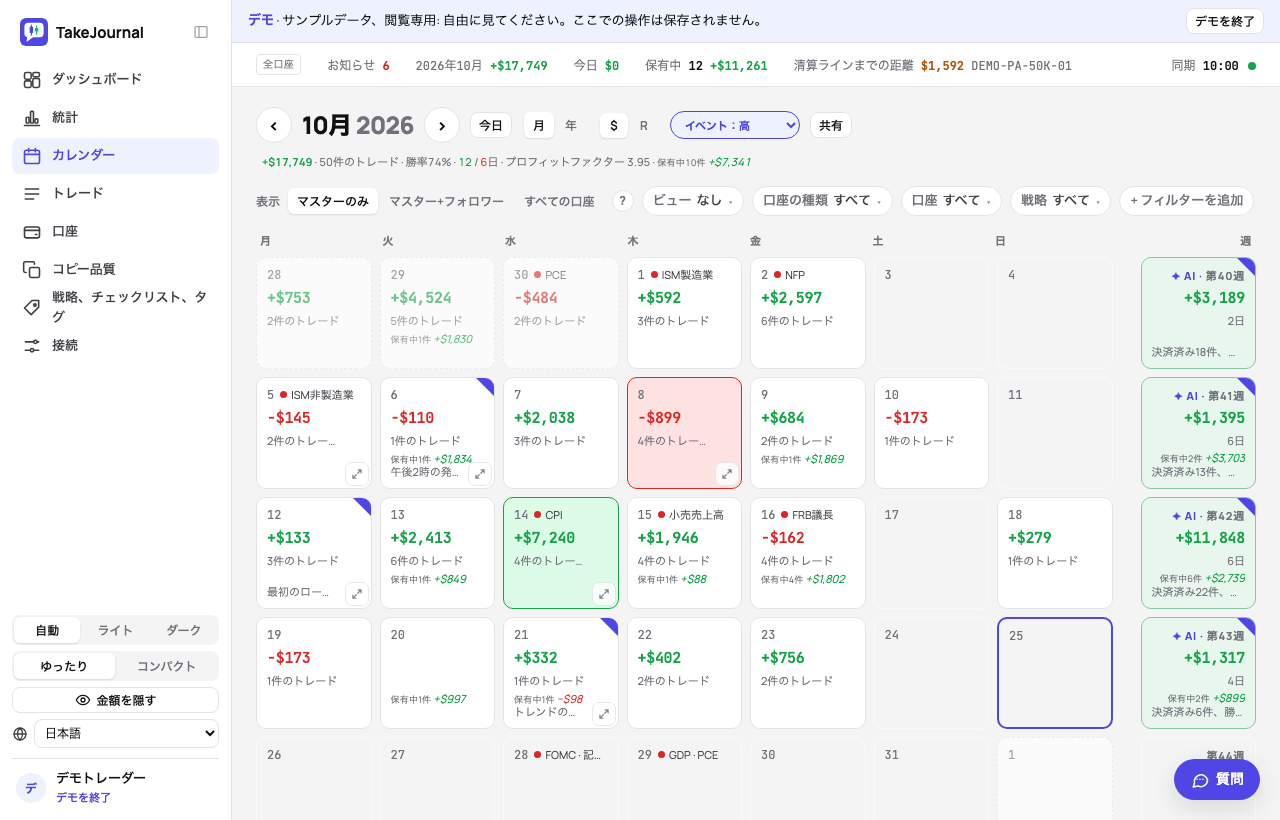The height and width of the screenshot is (820, 1280).
Task: Click デモを終了 link under デモトレーダー
Action: pos(83,798)
